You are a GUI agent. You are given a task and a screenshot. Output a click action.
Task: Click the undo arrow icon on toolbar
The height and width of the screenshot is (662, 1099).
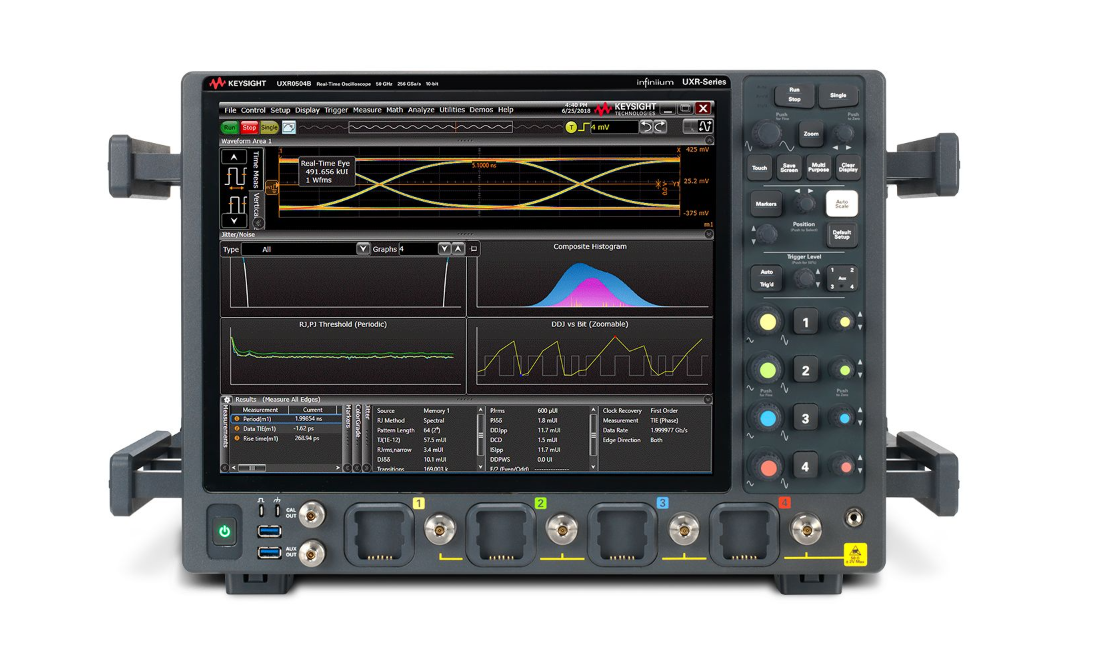[x=645, y=128]
